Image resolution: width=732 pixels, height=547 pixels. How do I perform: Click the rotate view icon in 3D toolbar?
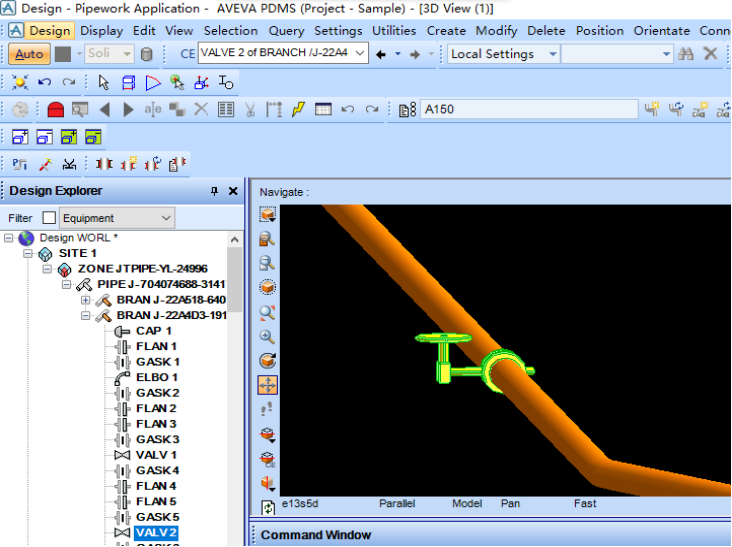pos(267,360)
